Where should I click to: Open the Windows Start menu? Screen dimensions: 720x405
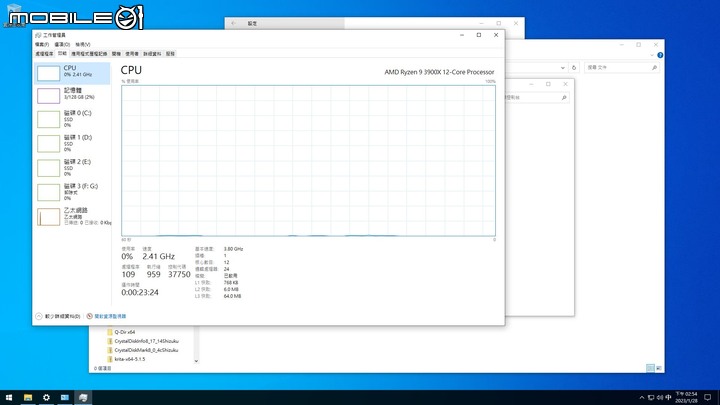(x=9, y=398)
